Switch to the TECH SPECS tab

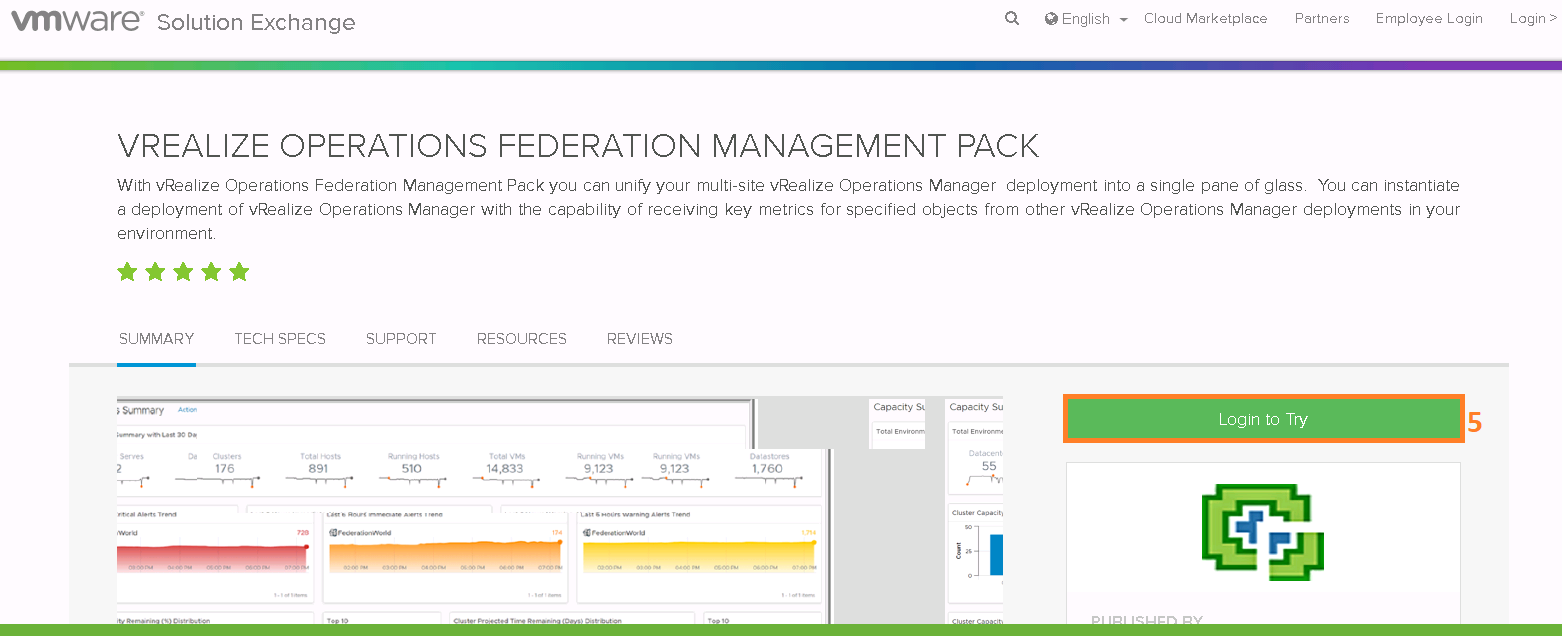pos(280,338)
